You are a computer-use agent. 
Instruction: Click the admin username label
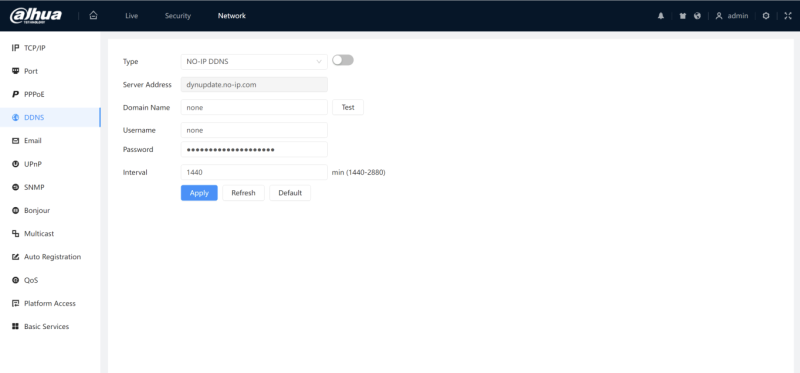point(738,16)
